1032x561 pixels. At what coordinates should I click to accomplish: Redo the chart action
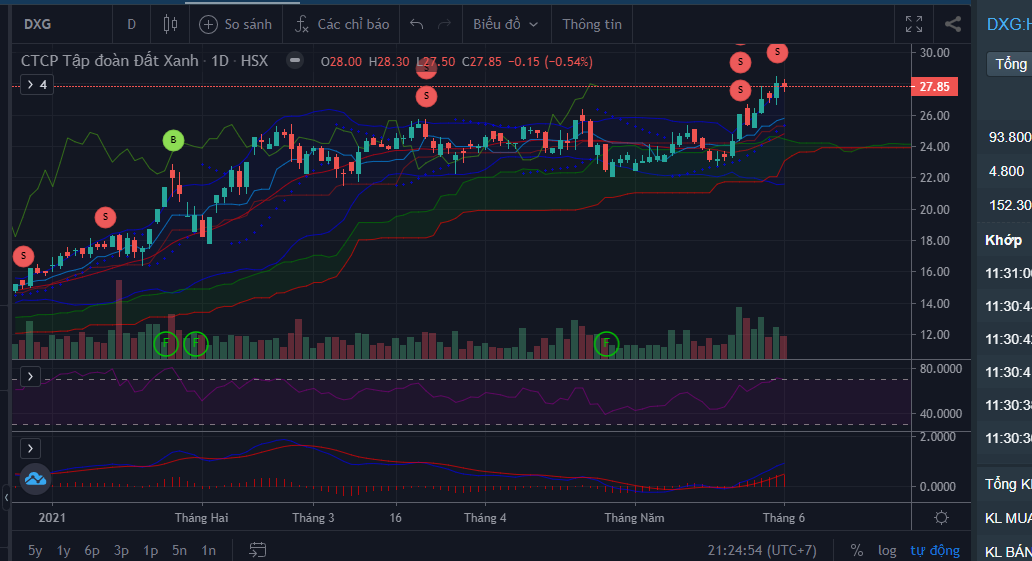[x=445, y=24]
